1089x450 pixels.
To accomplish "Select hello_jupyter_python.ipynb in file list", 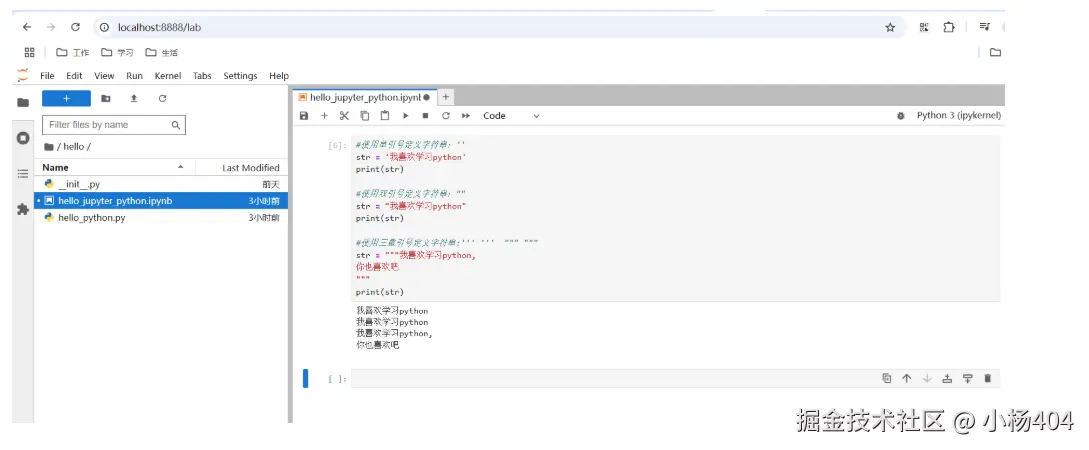I will click(161, 201).
